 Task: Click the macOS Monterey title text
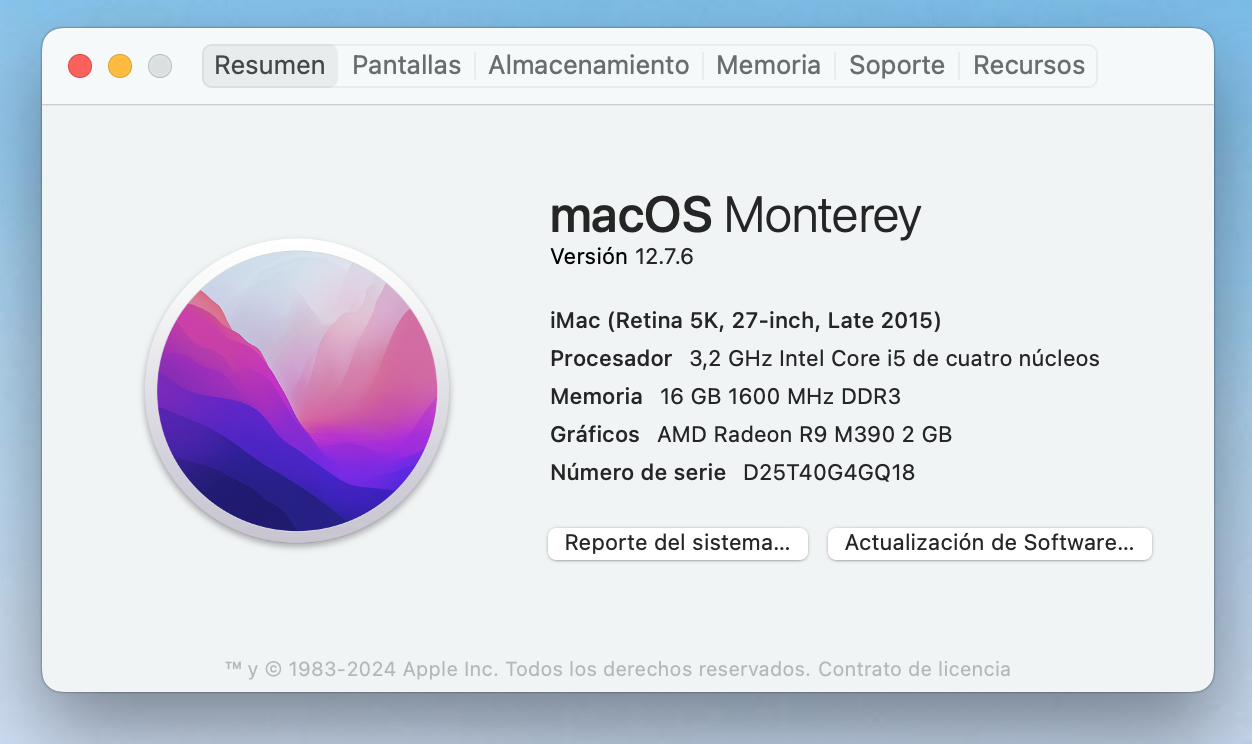735,215
